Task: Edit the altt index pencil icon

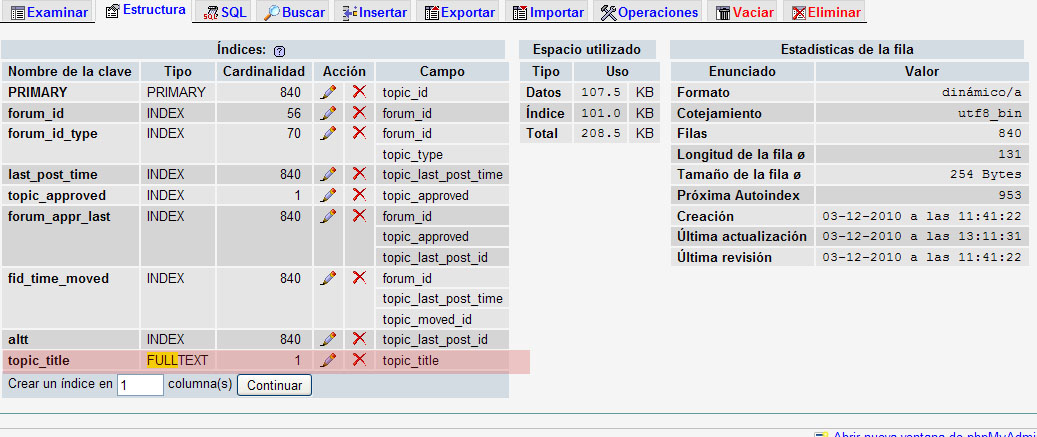Action: pyautogui.click(x=327, y=340)
